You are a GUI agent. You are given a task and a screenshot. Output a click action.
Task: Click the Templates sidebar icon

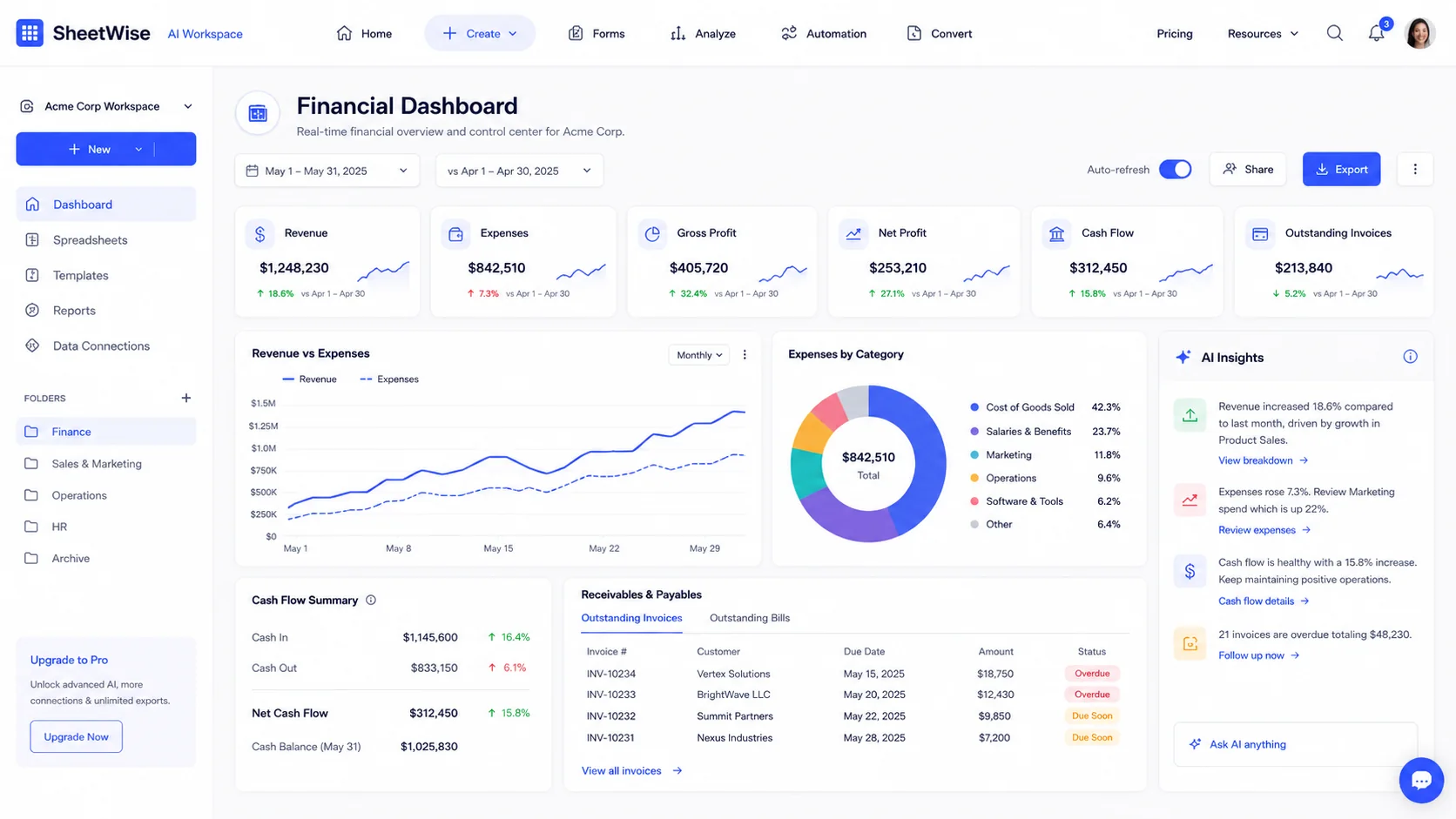pyautogui.click(x=32, y=275)
